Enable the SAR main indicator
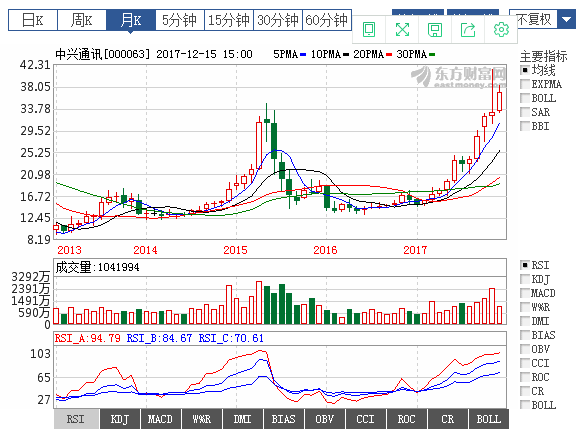The width and height of the screenshot is (582, 437). pos(525,112)
